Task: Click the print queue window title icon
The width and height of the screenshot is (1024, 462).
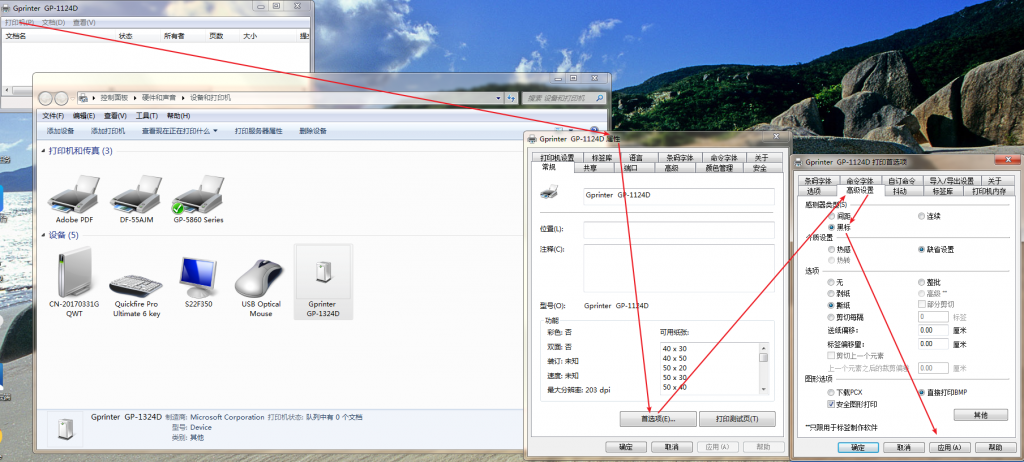Action: click(x=7, y=7)
